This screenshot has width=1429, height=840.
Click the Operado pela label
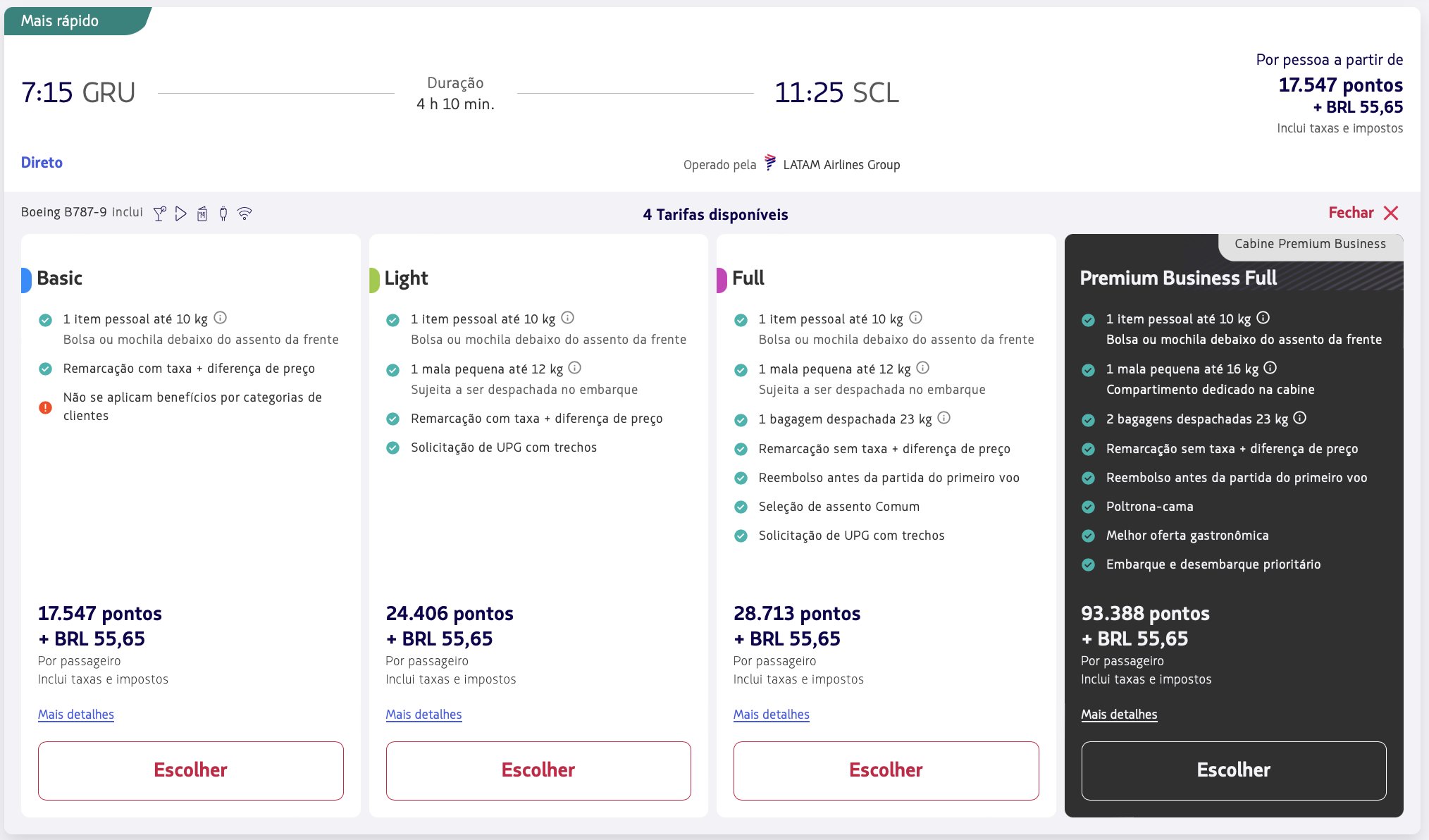point(719,165)
